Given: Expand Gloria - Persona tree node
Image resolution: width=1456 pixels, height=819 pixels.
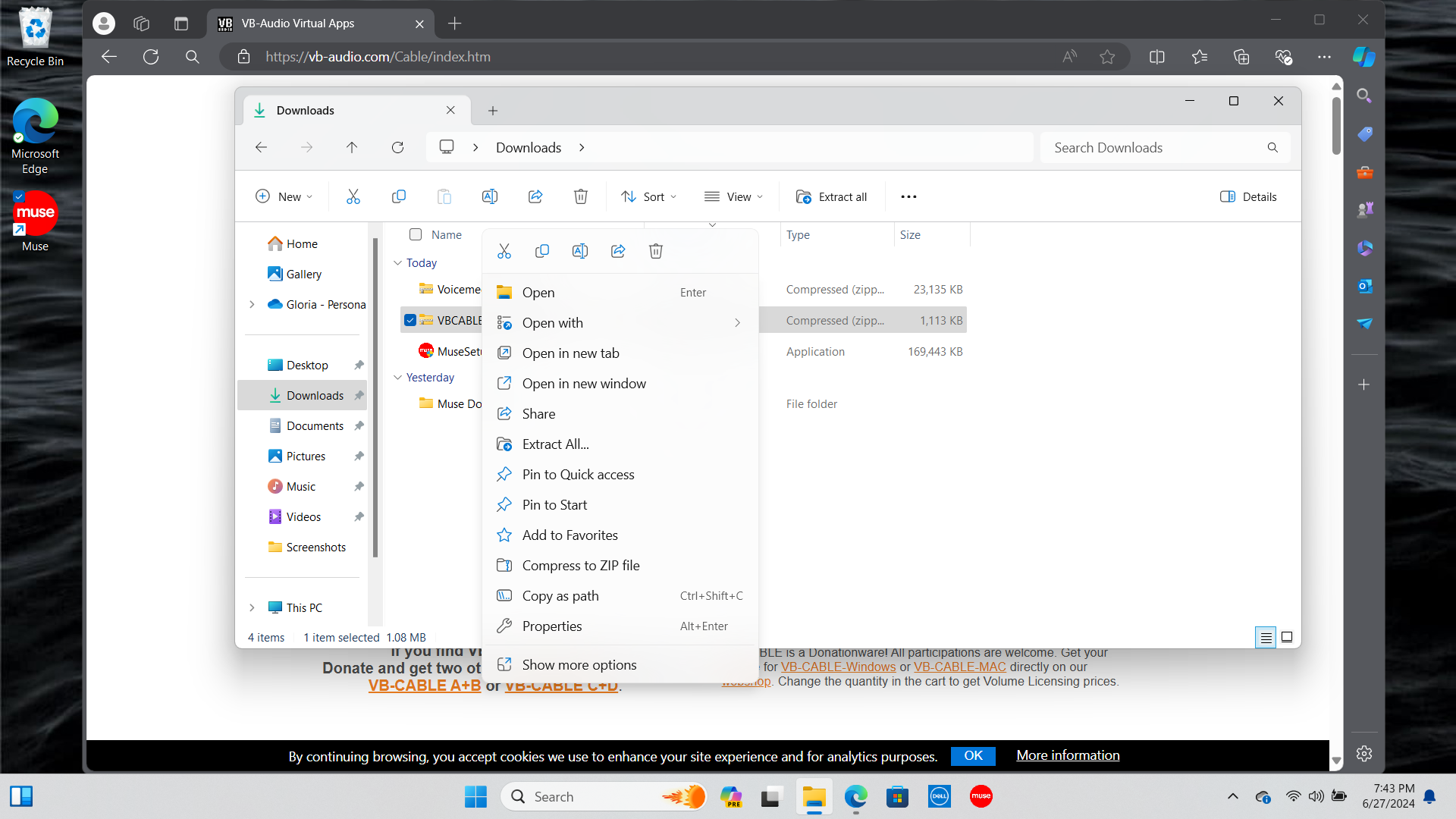Looking at the screenshot, I should (x=252, y=304).
